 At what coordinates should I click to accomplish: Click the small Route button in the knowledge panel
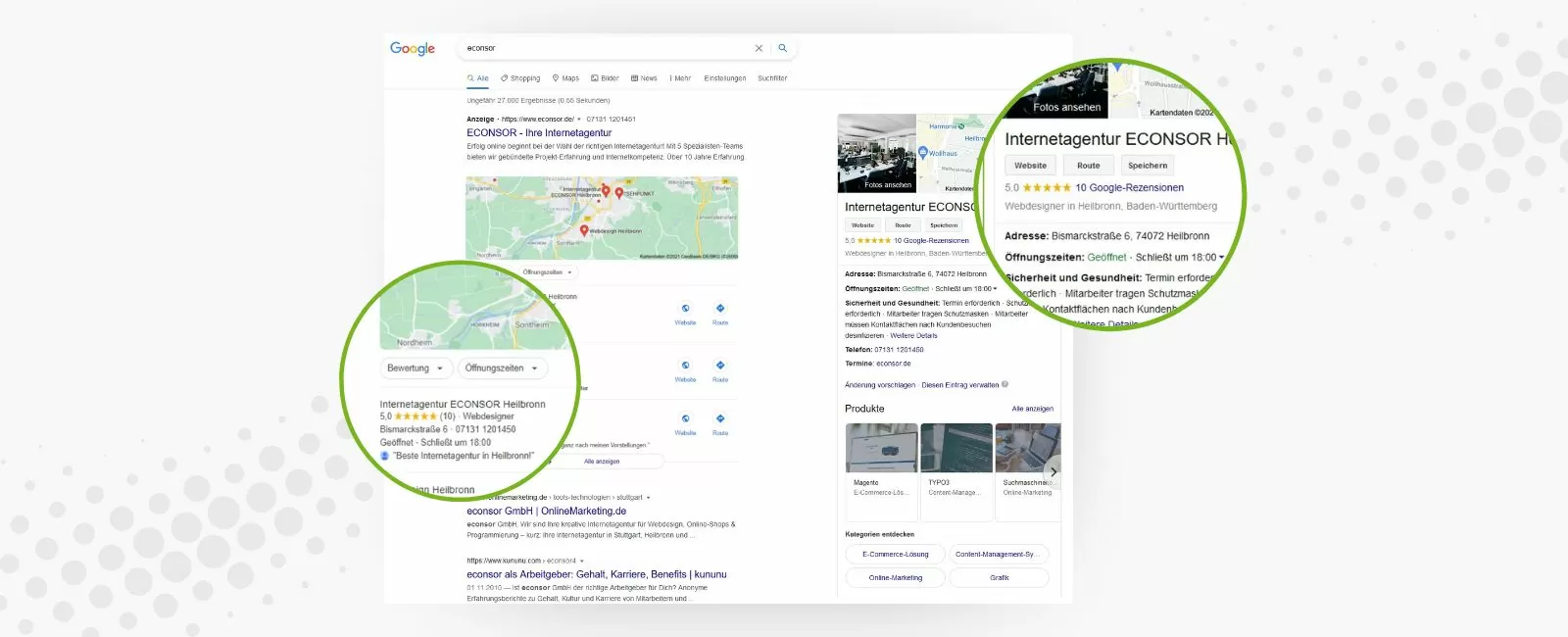click(x=903, y=225)
